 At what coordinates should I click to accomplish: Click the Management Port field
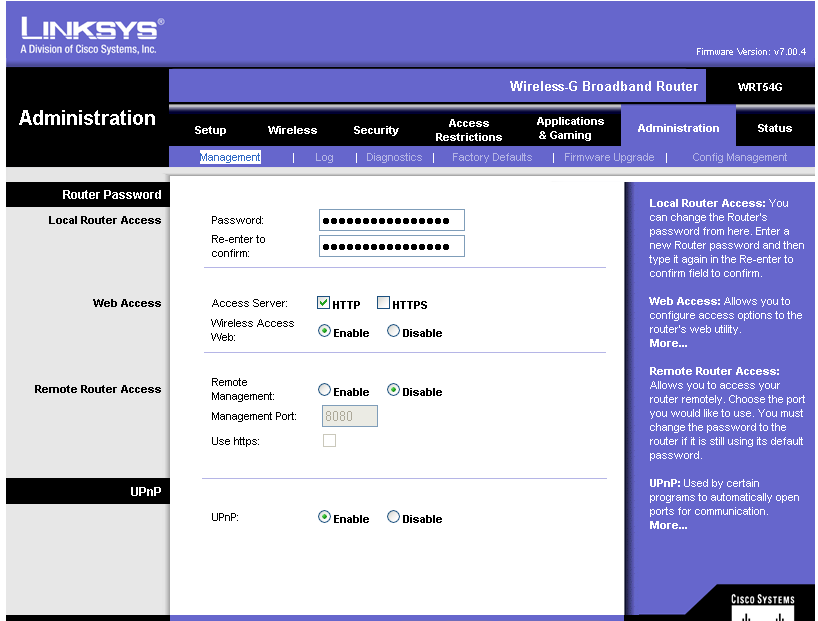(x=350, y=416)
